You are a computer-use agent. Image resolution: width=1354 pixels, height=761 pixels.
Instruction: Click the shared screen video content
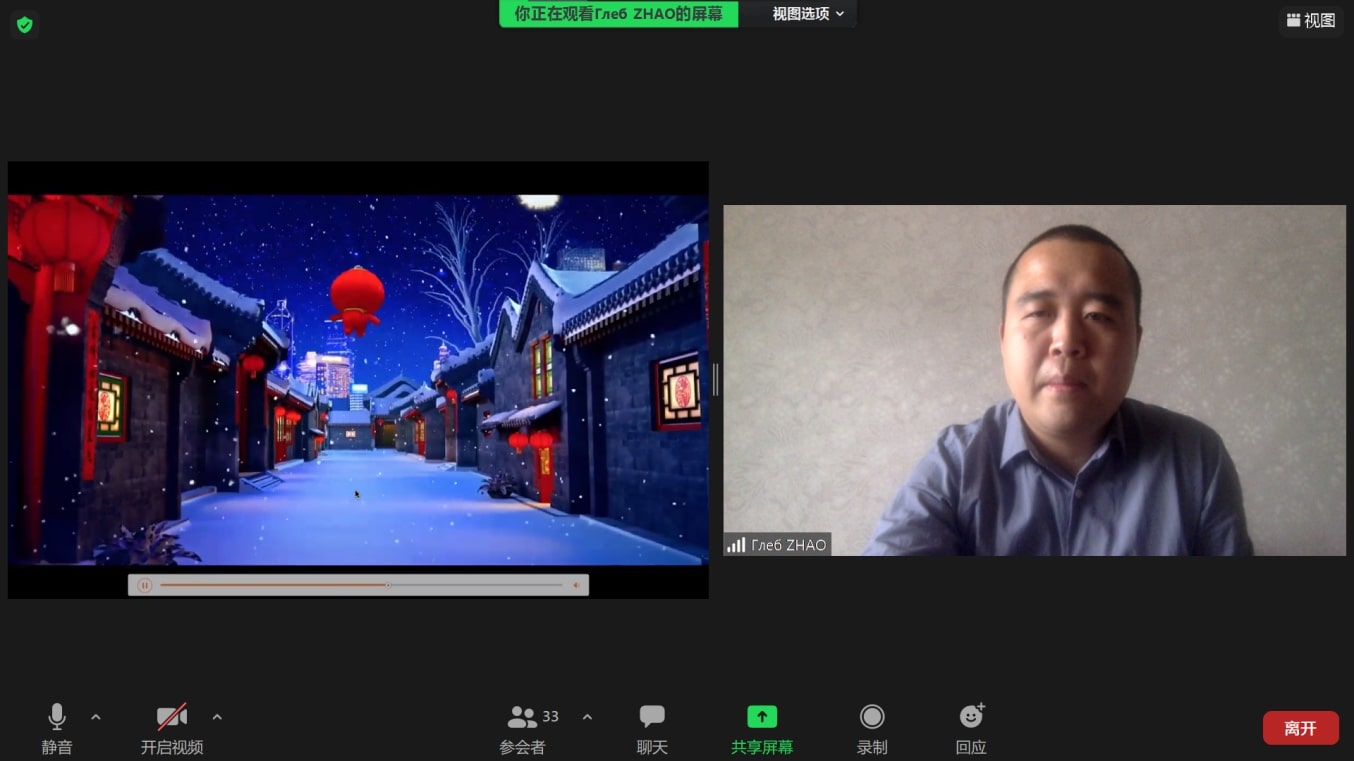click(x=358, y=379)
